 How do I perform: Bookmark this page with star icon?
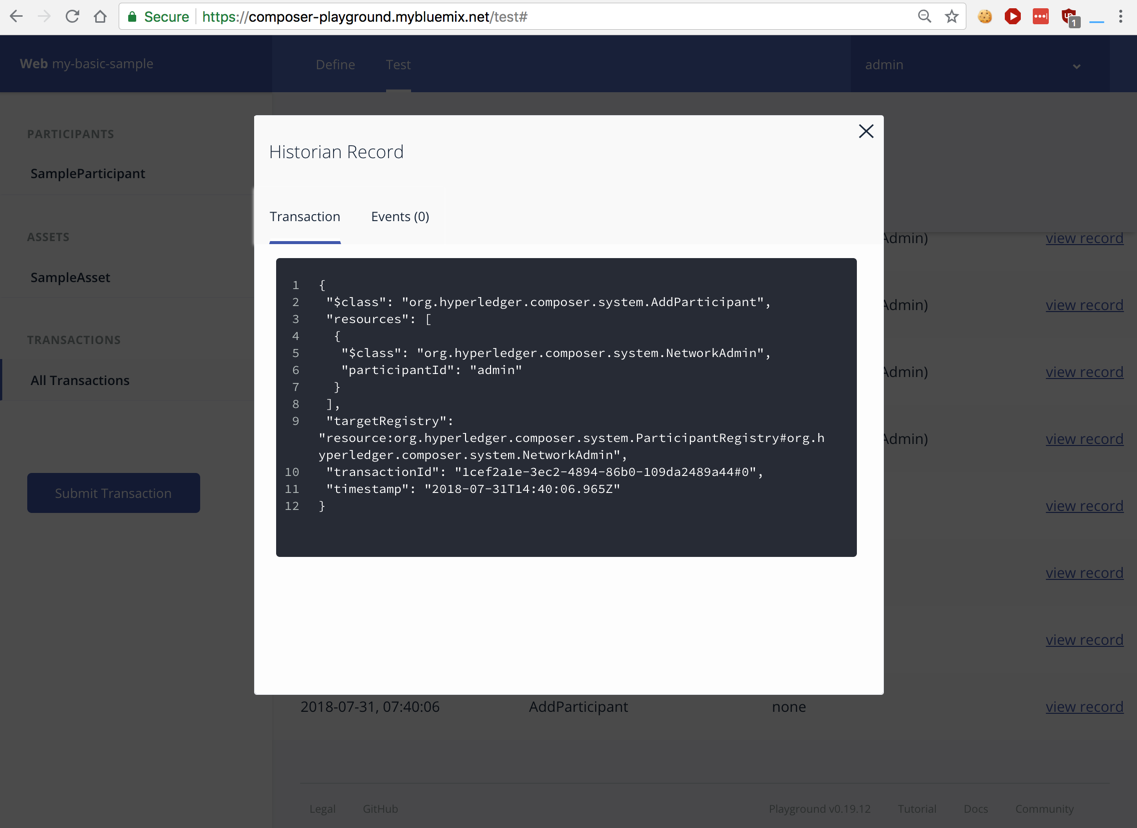[x=951, y=16]
